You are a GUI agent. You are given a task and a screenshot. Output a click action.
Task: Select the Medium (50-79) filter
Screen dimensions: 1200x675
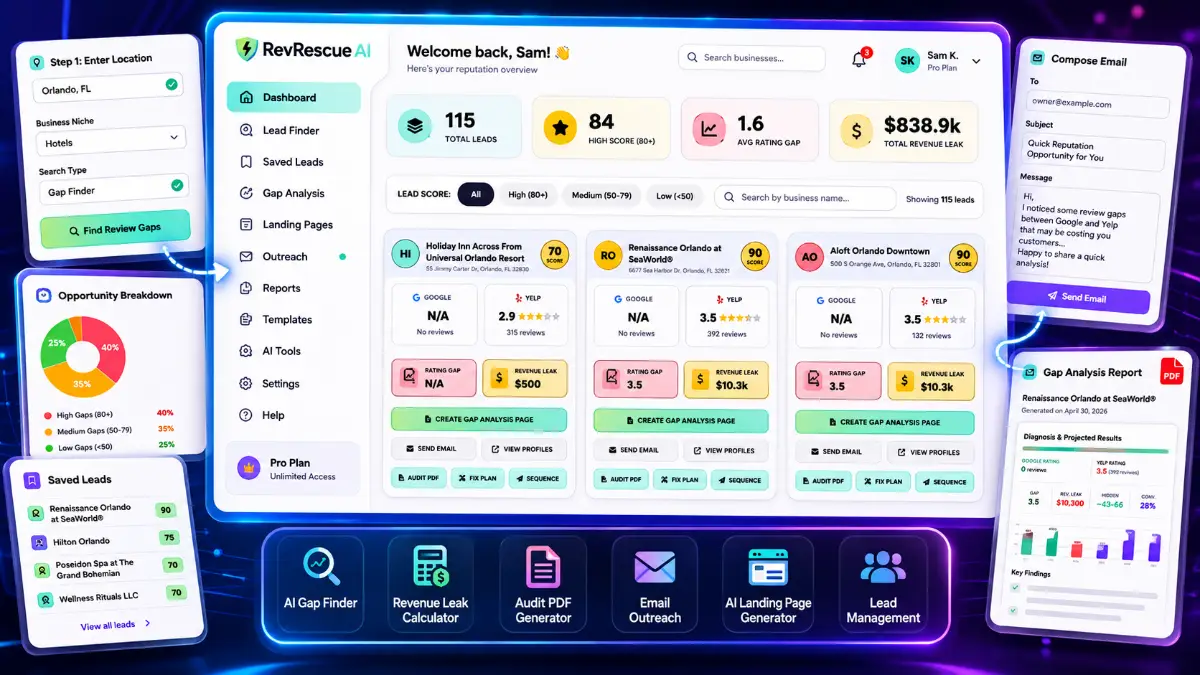[601, 195]
